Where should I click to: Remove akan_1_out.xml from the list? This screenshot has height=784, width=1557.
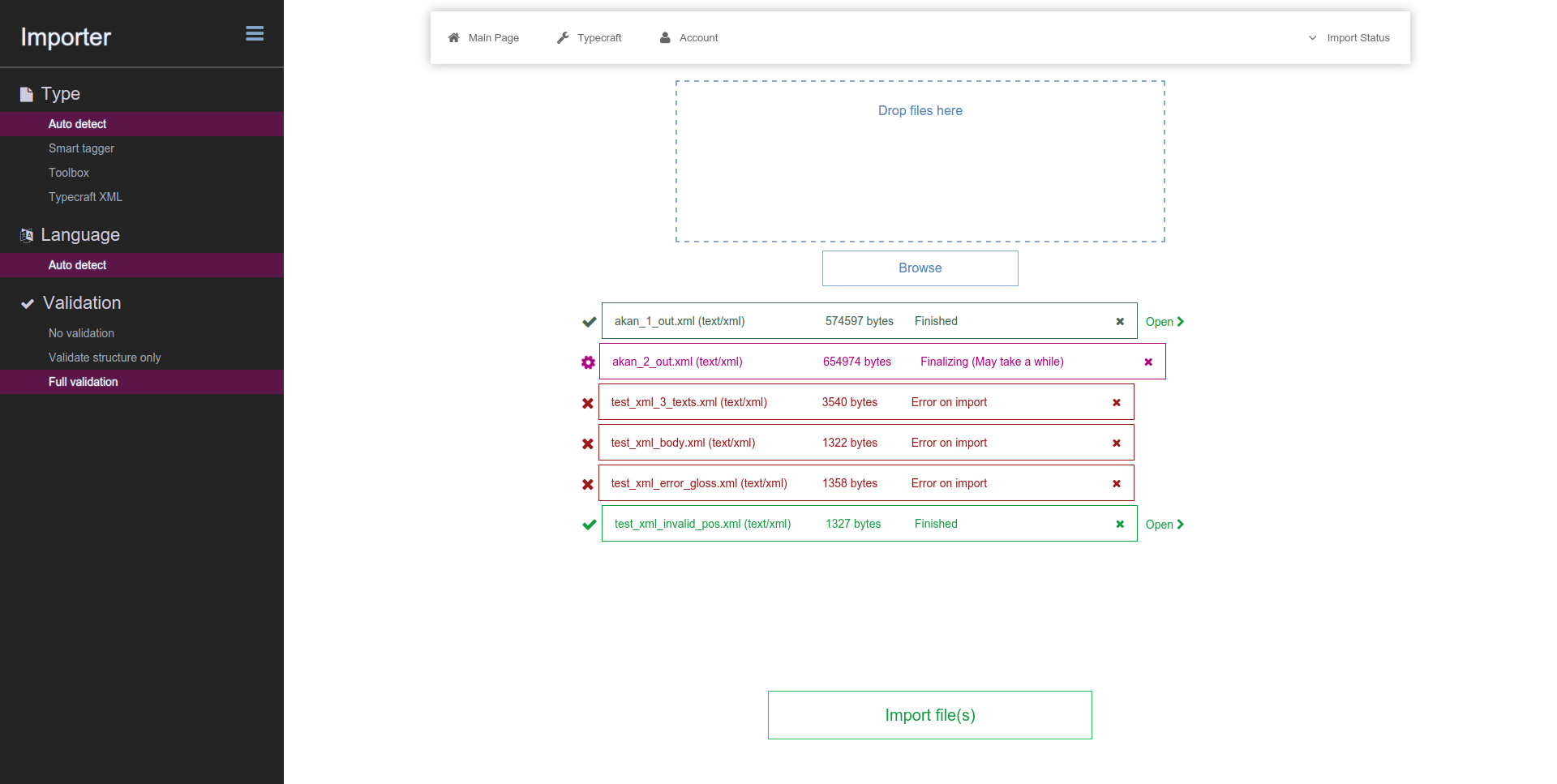(1120, 321)
